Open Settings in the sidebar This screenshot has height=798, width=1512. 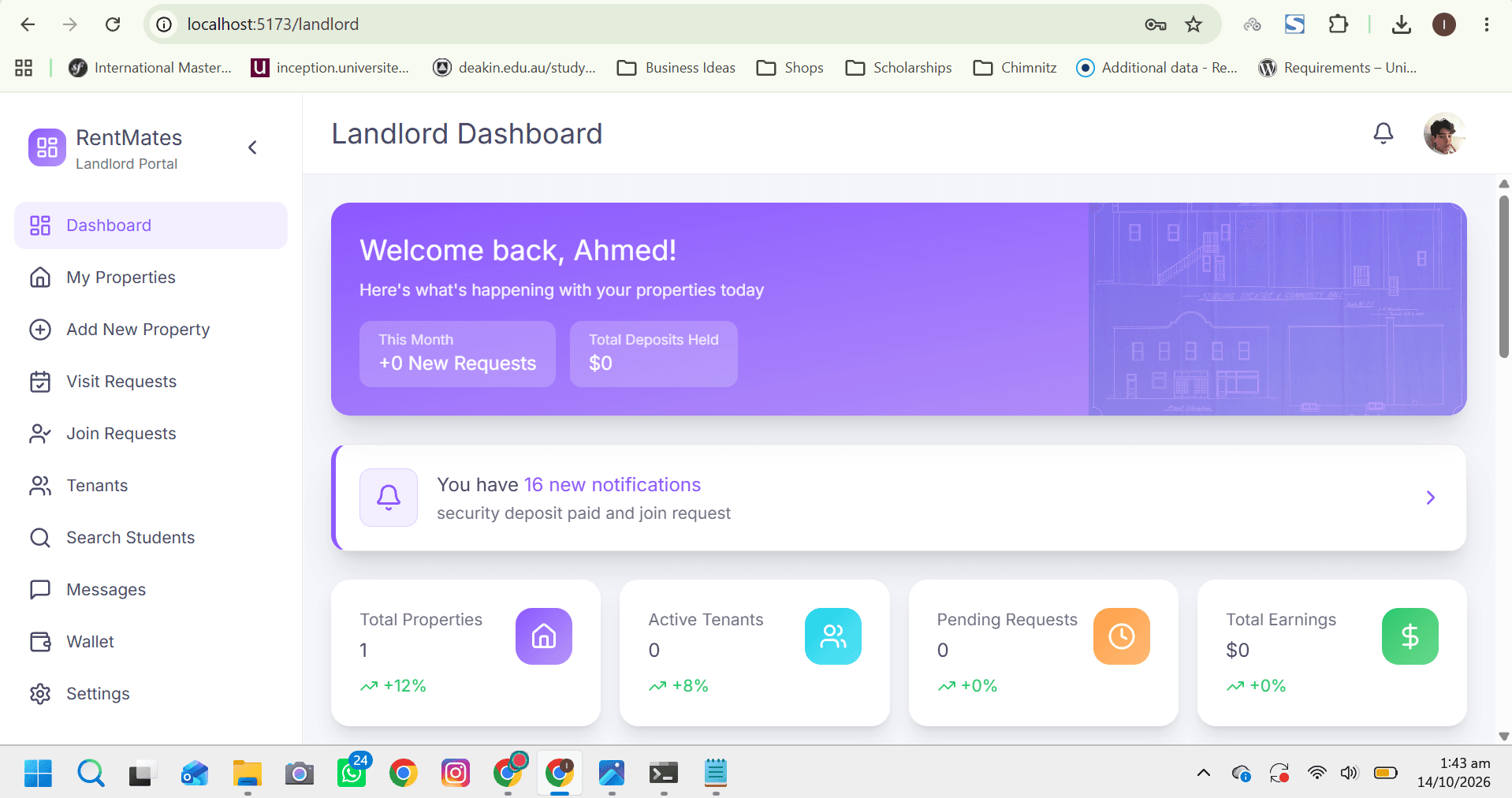coord(151,694)
